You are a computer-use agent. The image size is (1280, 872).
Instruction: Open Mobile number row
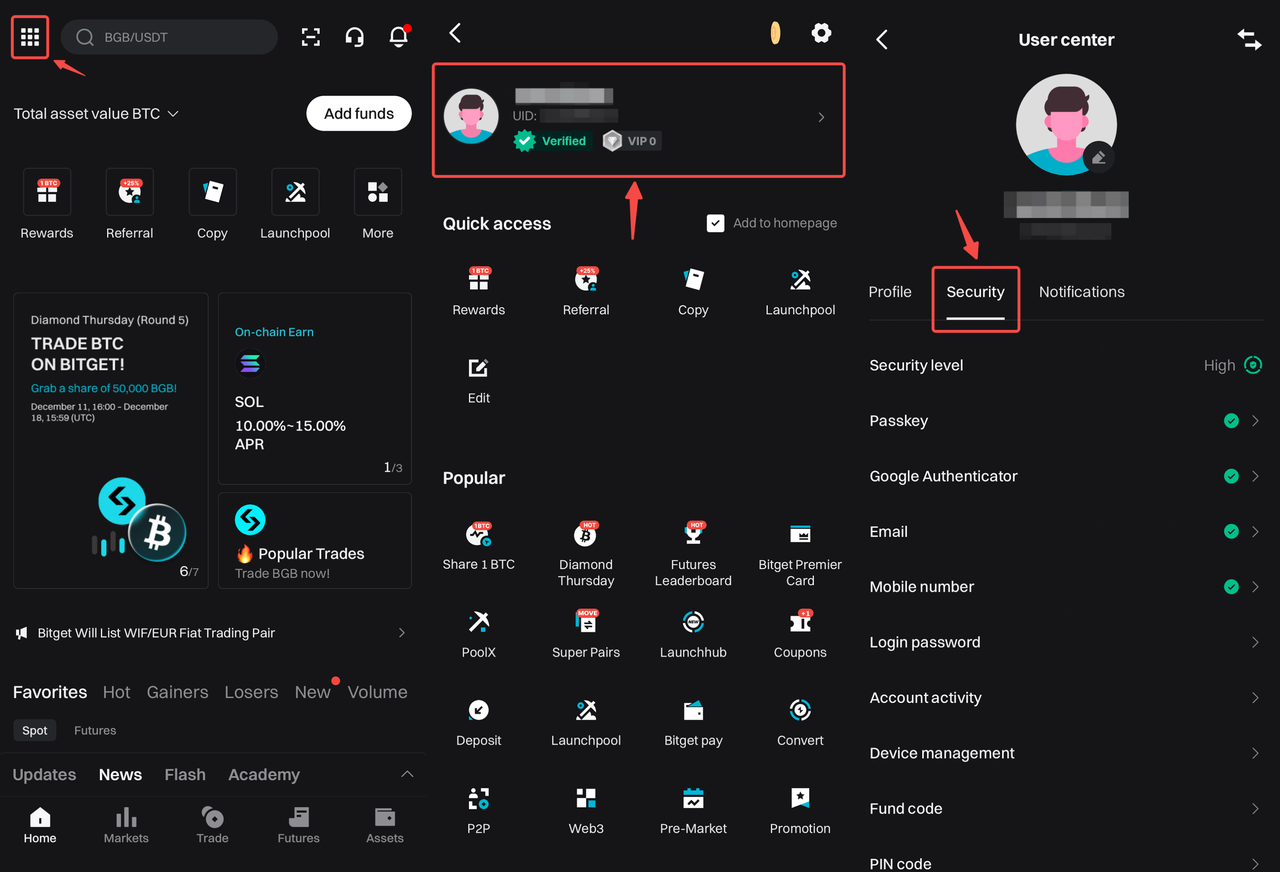tap(1066, 587)
